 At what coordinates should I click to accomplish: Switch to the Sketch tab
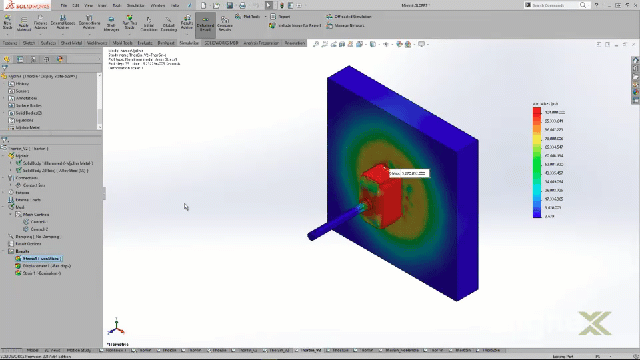(29, 43)
